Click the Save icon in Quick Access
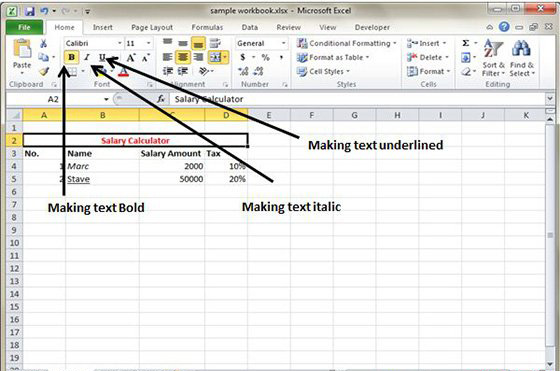 click(x=29, y=11)
